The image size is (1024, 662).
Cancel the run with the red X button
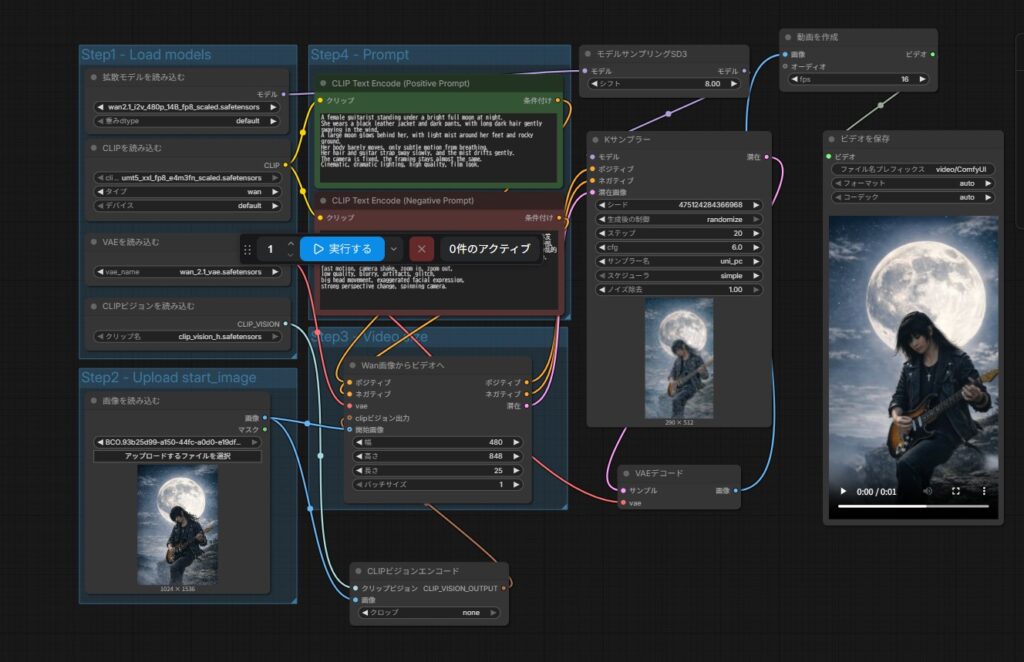(422, 249)
